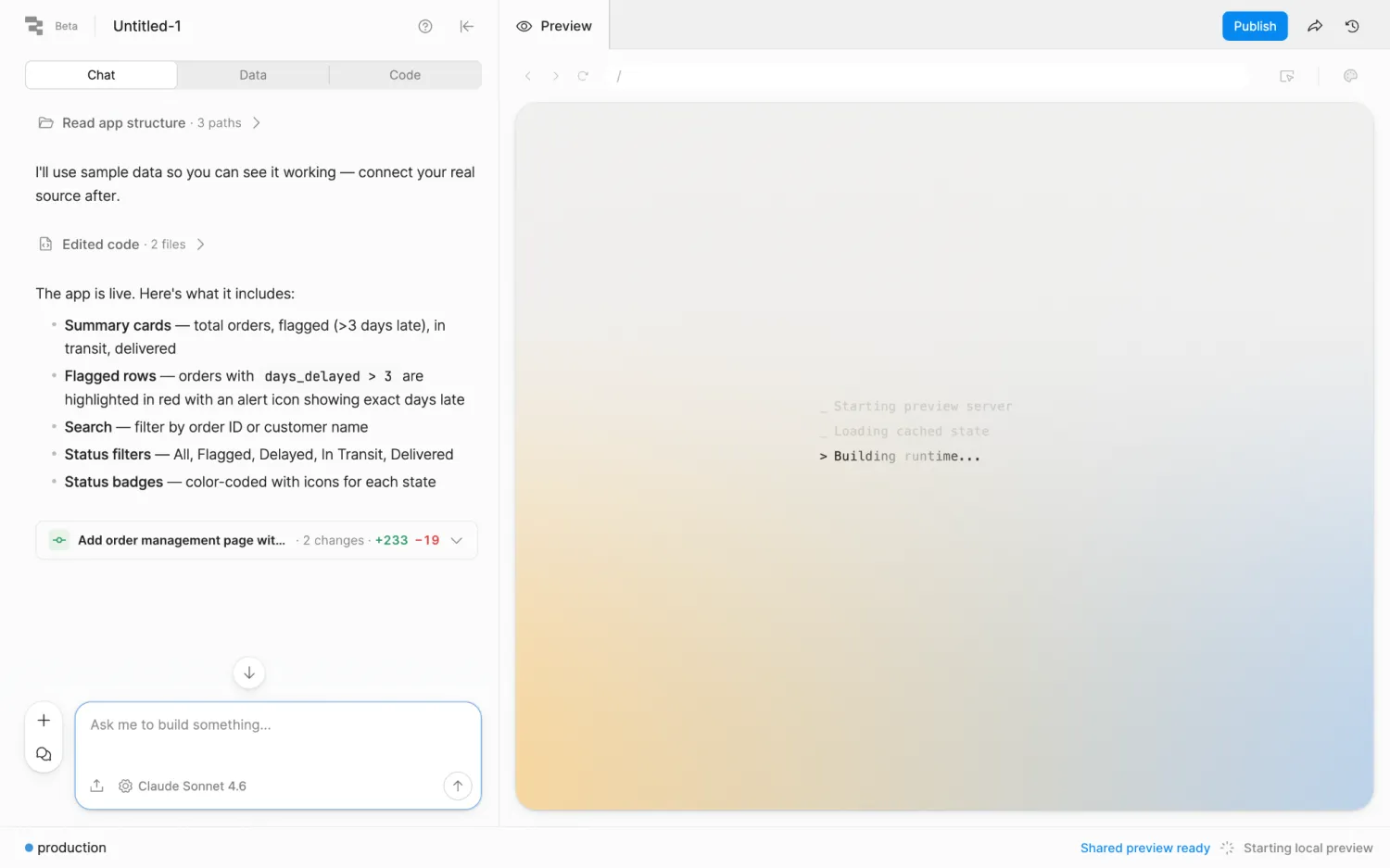
Task: Click the Building runtime... log line
Action: pyautogui.click(x=900, y=456)
